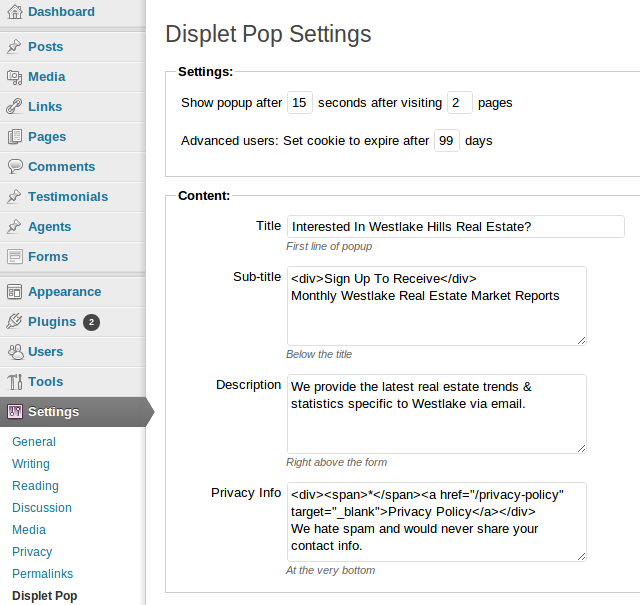640x605 pixels.
Task: Open the Appearance menu
Action: [64, 292]
